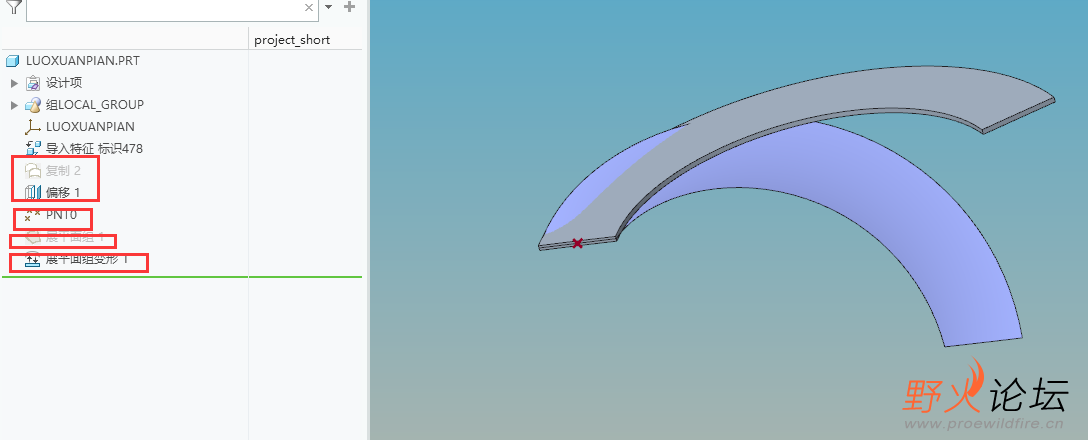Viewport: 1088px width, 440px height.
Task: Click the model tree filter funnel icon
Action: (13, 7)
